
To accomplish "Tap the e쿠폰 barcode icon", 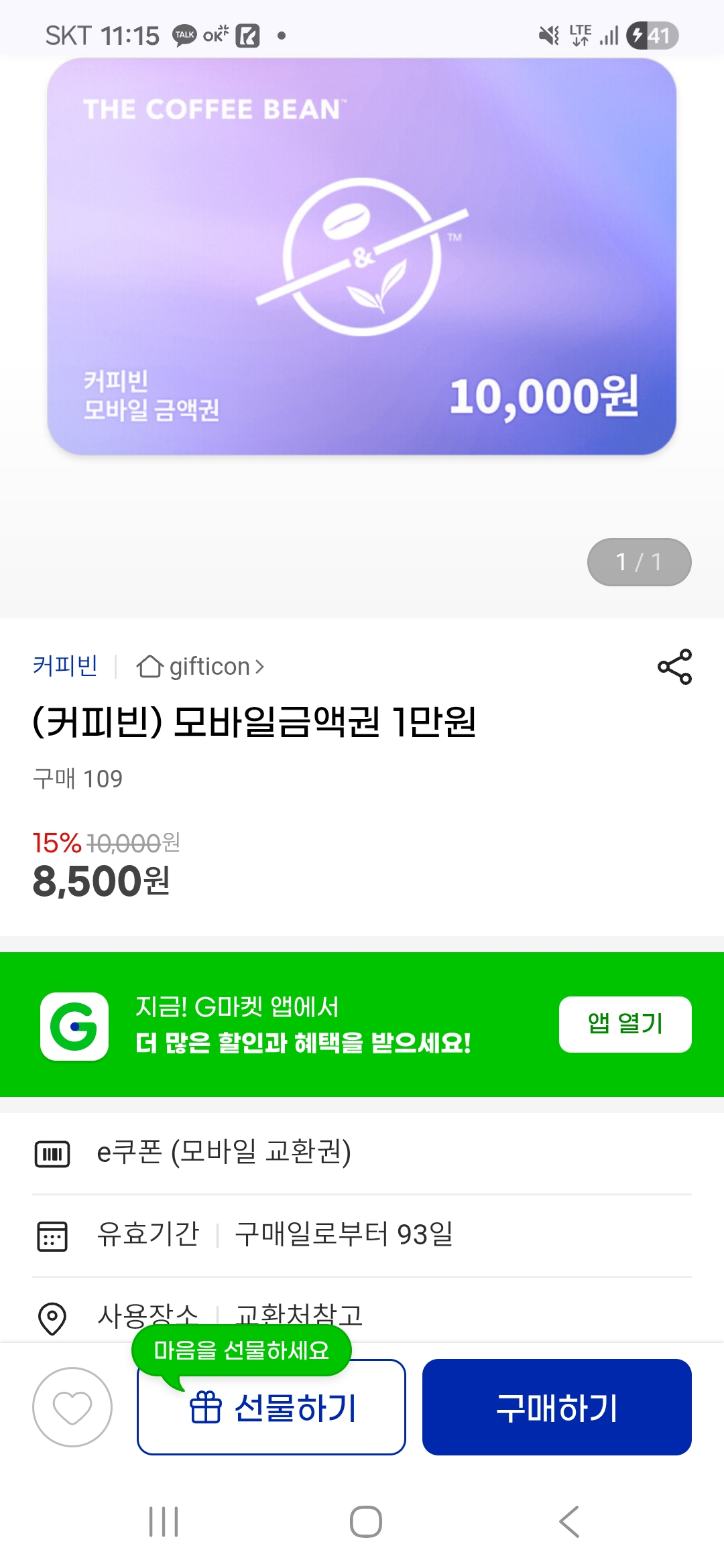I will (52, 1153).
